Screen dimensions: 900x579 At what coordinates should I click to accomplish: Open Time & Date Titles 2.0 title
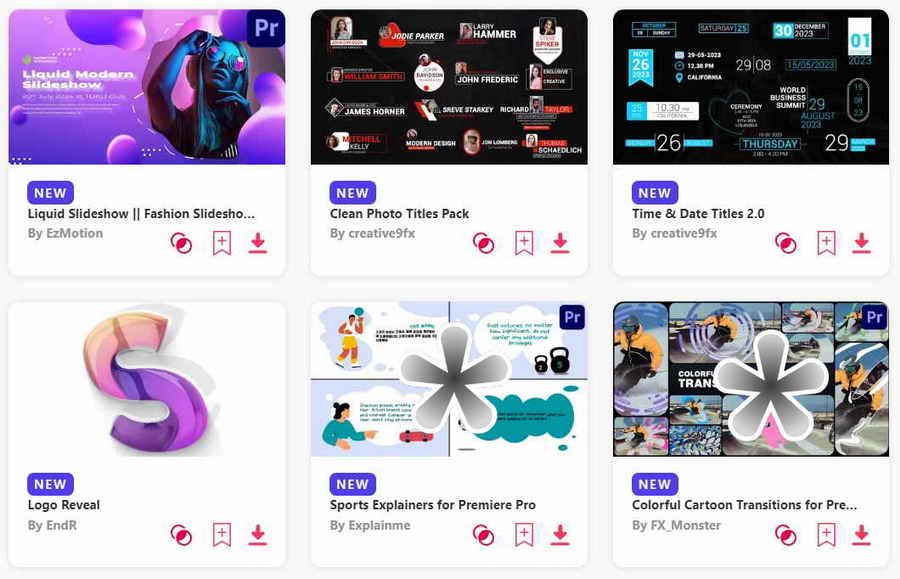(698, 213)
